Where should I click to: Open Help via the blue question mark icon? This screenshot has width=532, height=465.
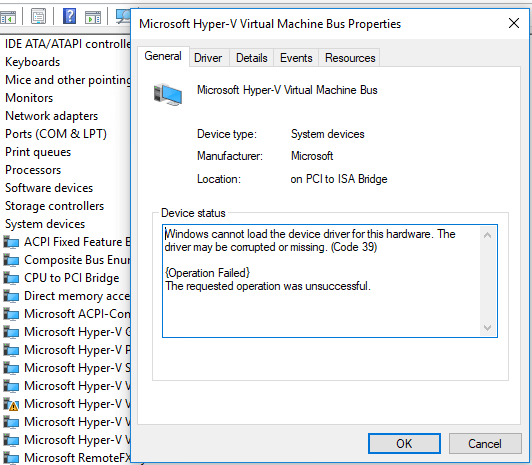pyautogui.click(x=69, y=16)
